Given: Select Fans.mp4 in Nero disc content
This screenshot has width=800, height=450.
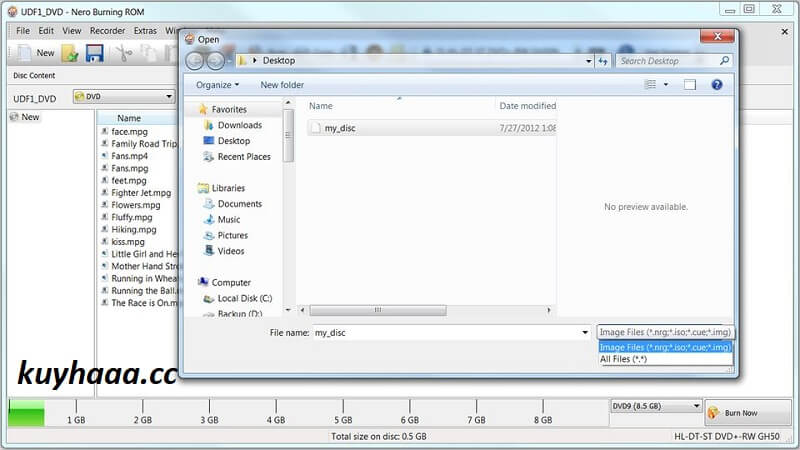Looking at the screenshot, I should coord(130,156).
